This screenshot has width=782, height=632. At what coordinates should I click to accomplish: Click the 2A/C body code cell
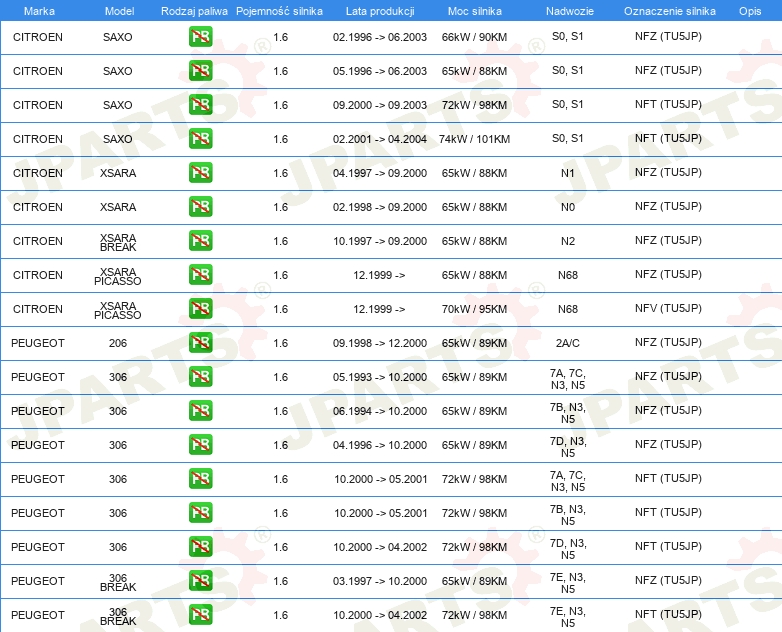(568, 343)
